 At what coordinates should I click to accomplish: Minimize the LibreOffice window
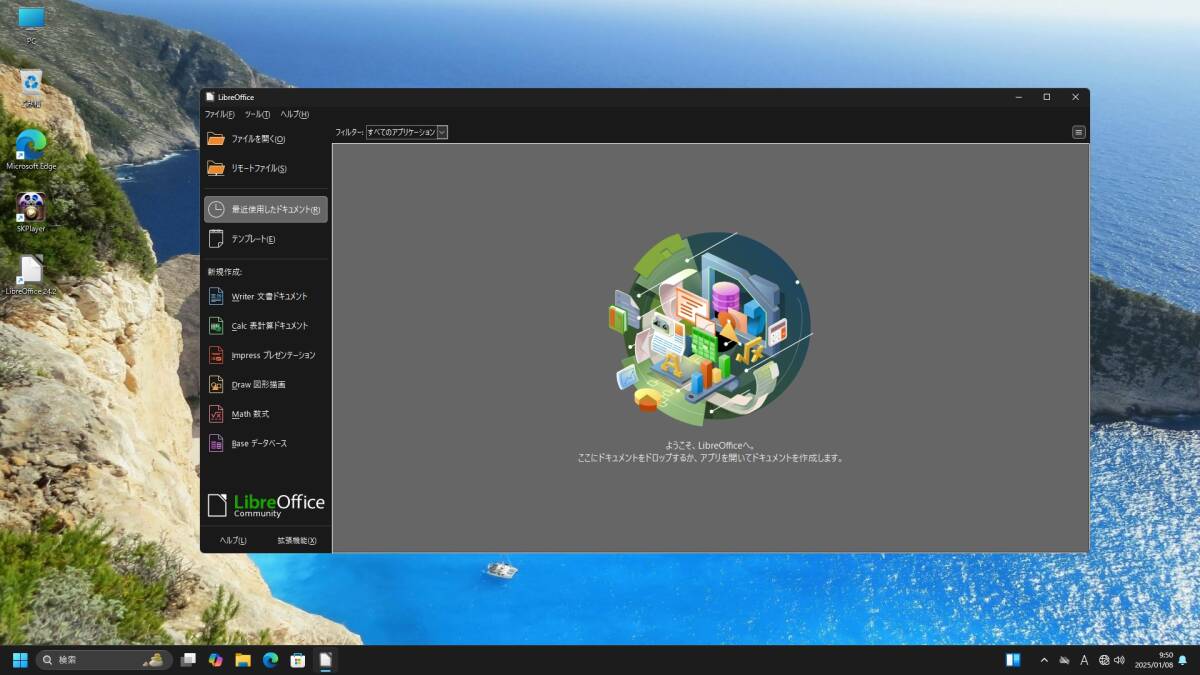coord(1018,97)
